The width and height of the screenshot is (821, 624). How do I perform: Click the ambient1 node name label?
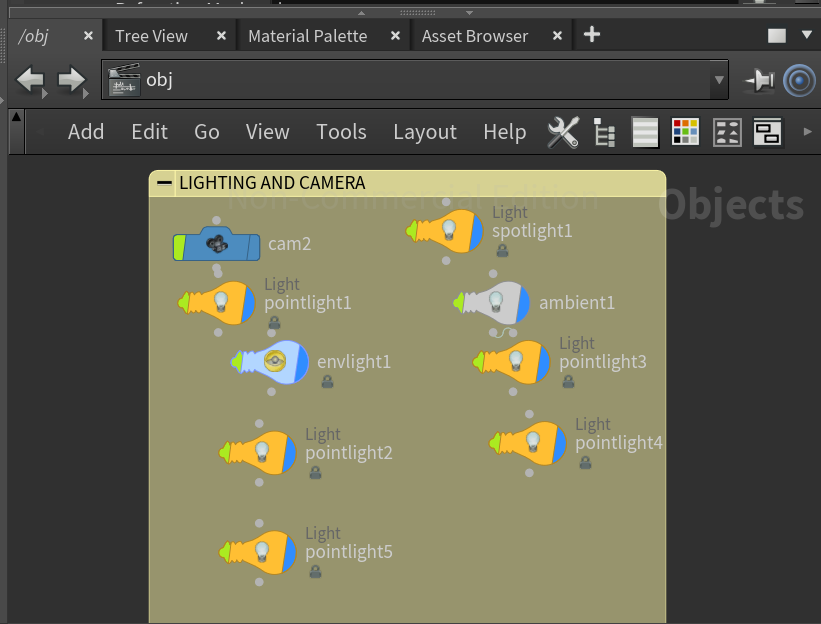(x=577, y=303)
